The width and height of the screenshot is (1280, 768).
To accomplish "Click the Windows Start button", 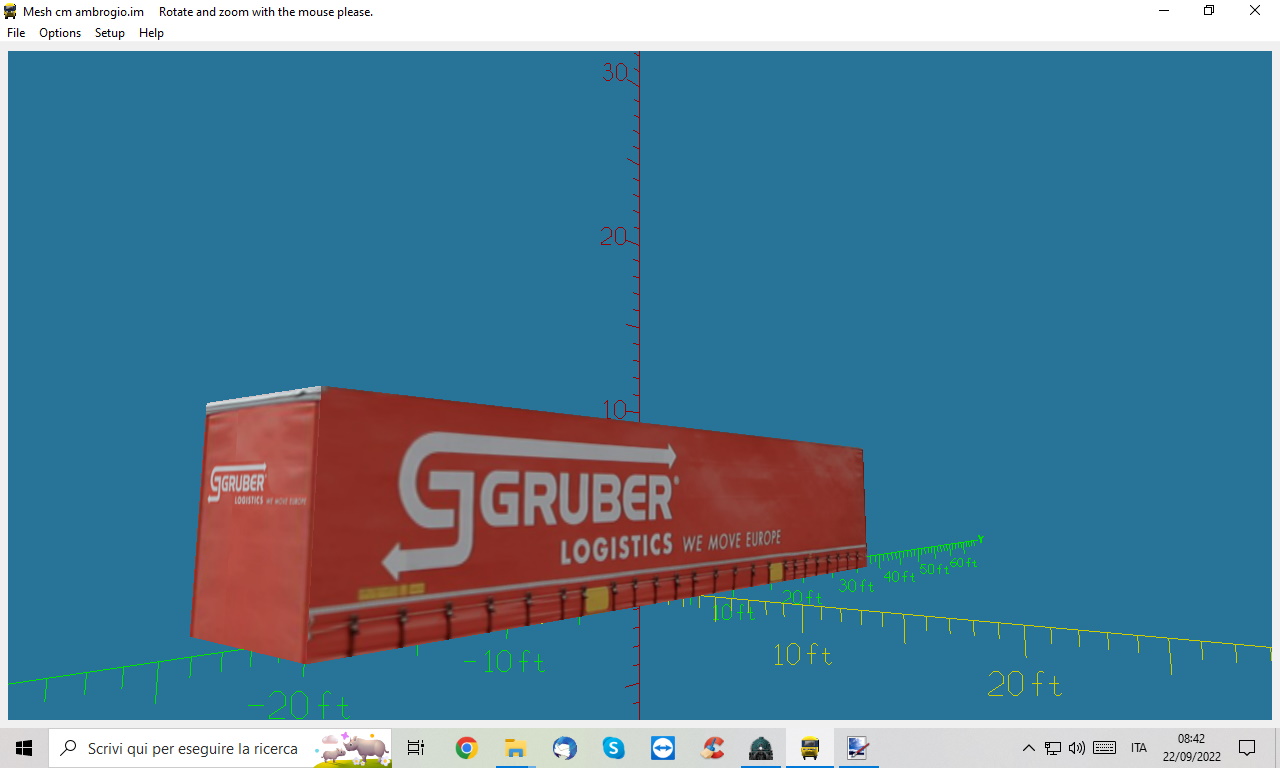I will (x=24, y=748).
